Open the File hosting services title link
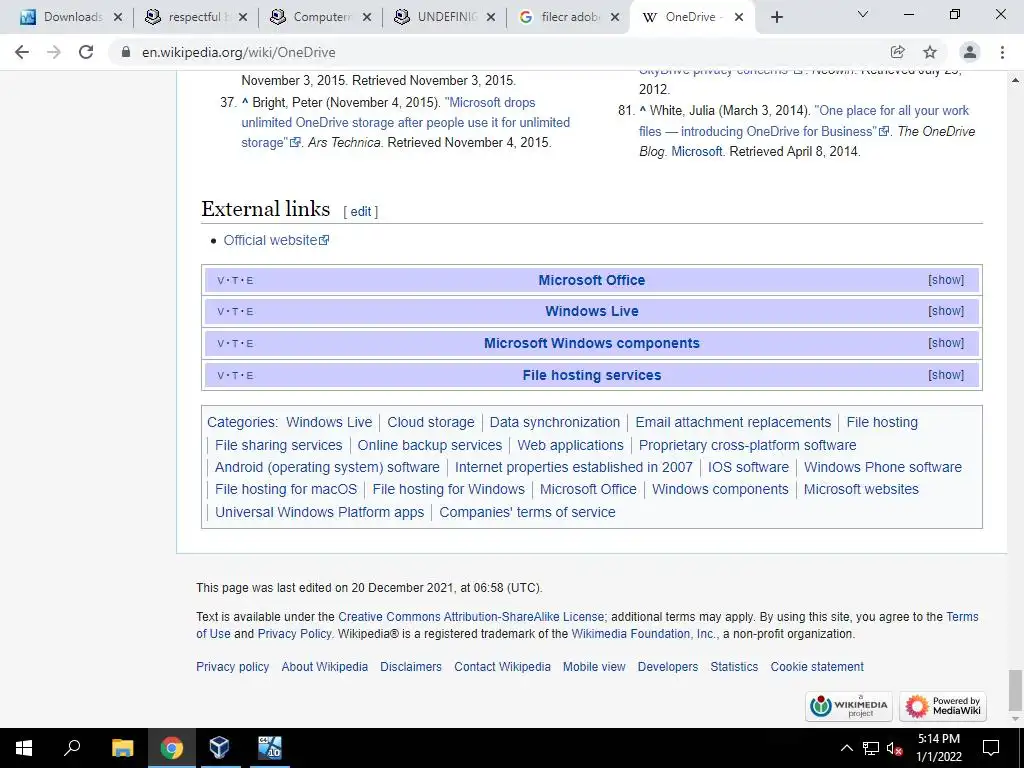 592,376
